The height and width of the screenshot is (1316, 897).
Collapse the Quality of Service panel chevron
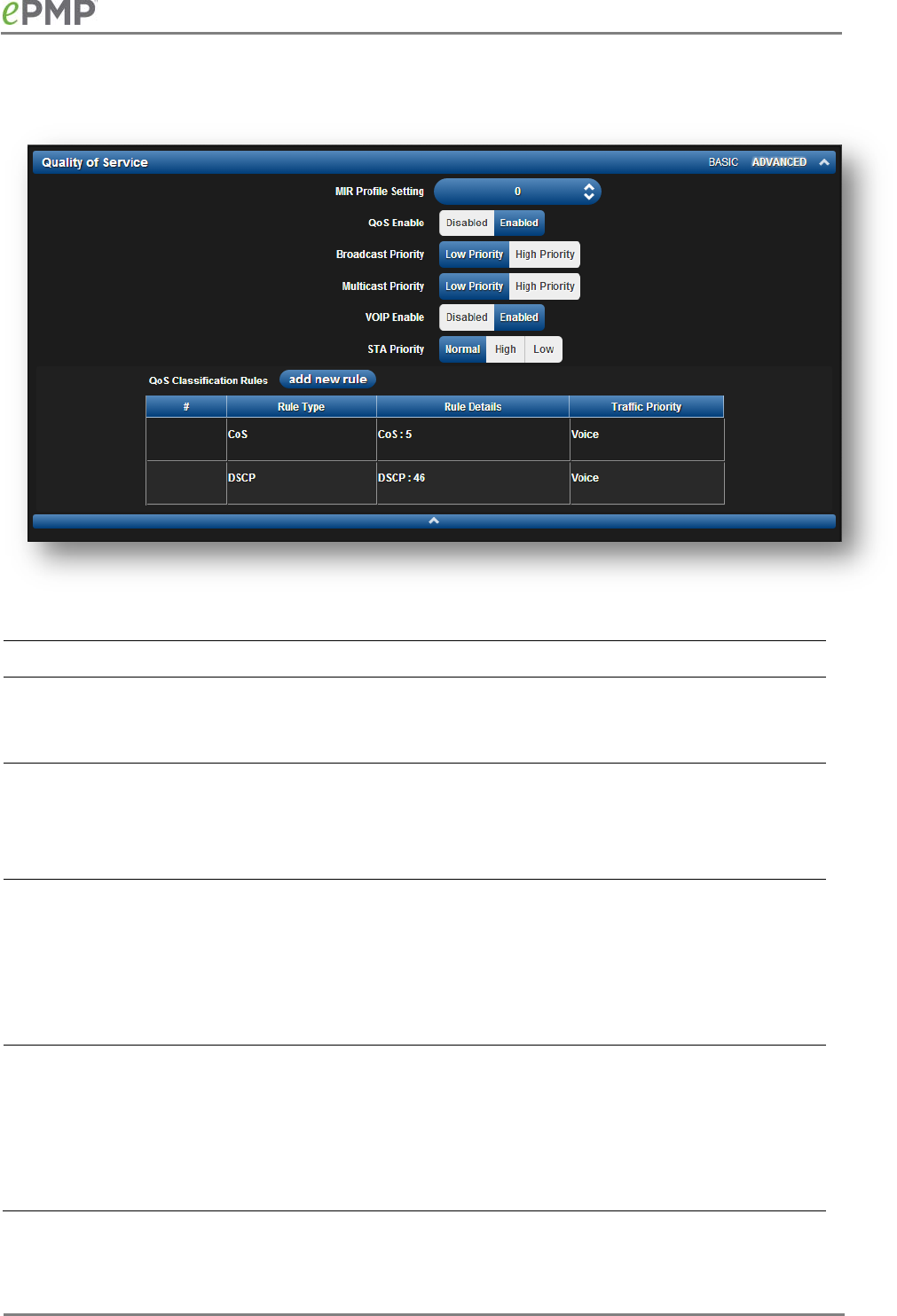824,162
